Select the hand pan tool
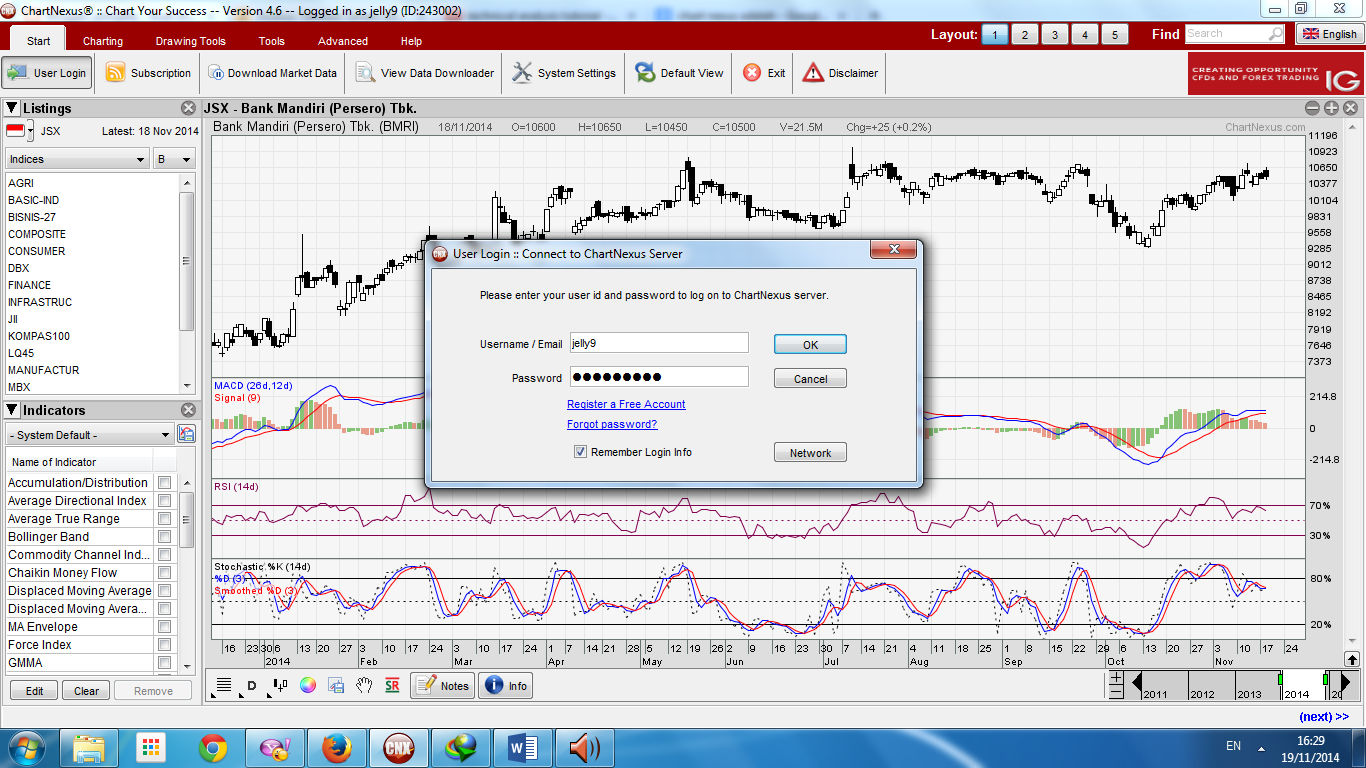Image resolution: width=1366 pixels, height=768 pixels. coord(364,686)
